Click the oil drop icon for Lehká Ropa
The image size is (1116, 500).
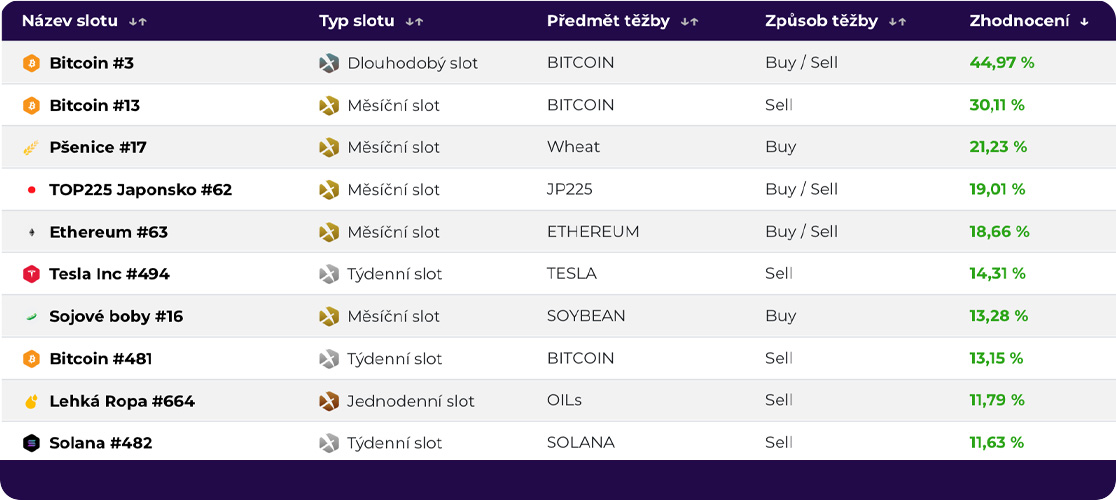tap(31, 401)
